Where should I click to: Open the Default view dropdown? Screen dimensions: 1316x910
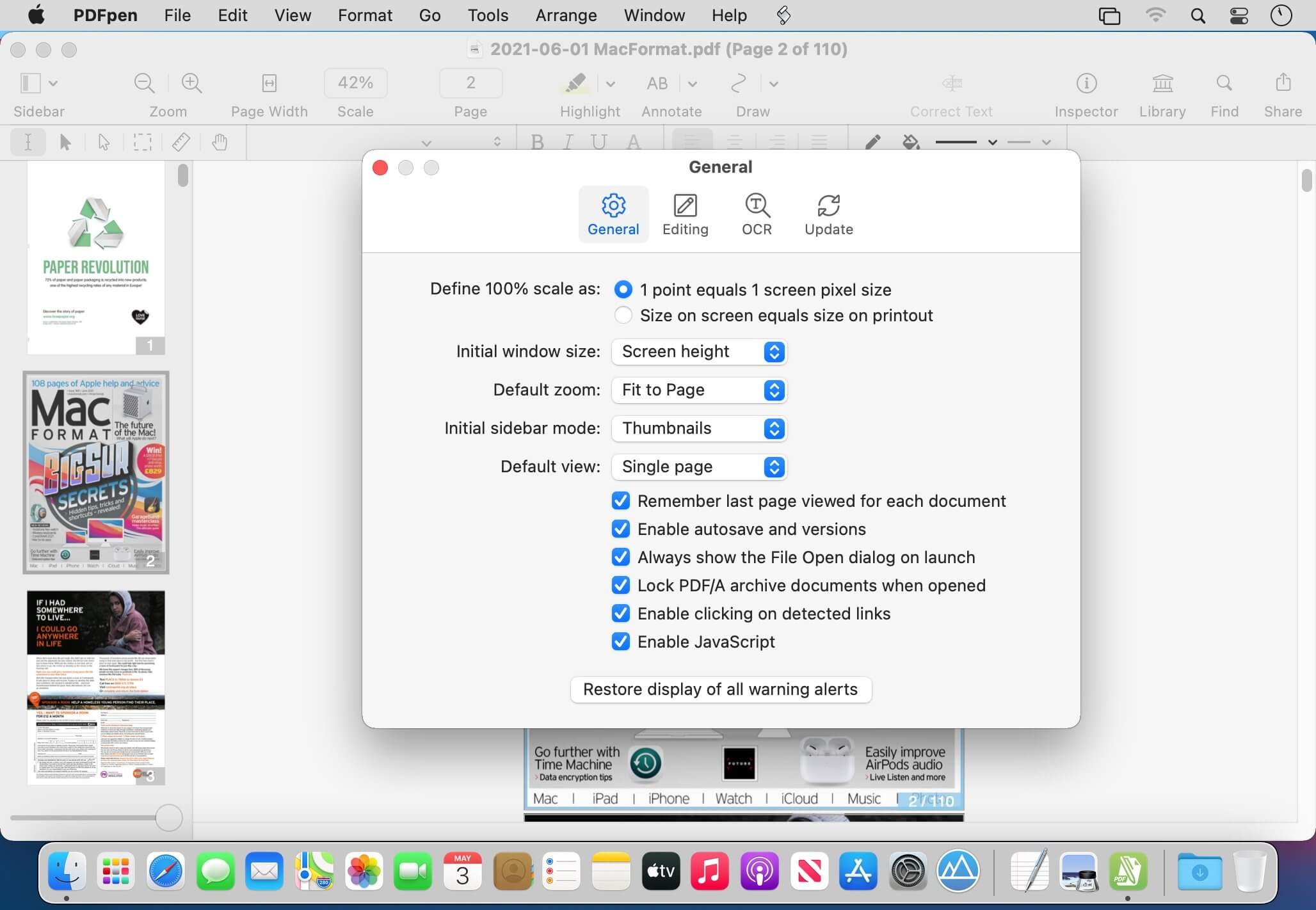point(699,467)
